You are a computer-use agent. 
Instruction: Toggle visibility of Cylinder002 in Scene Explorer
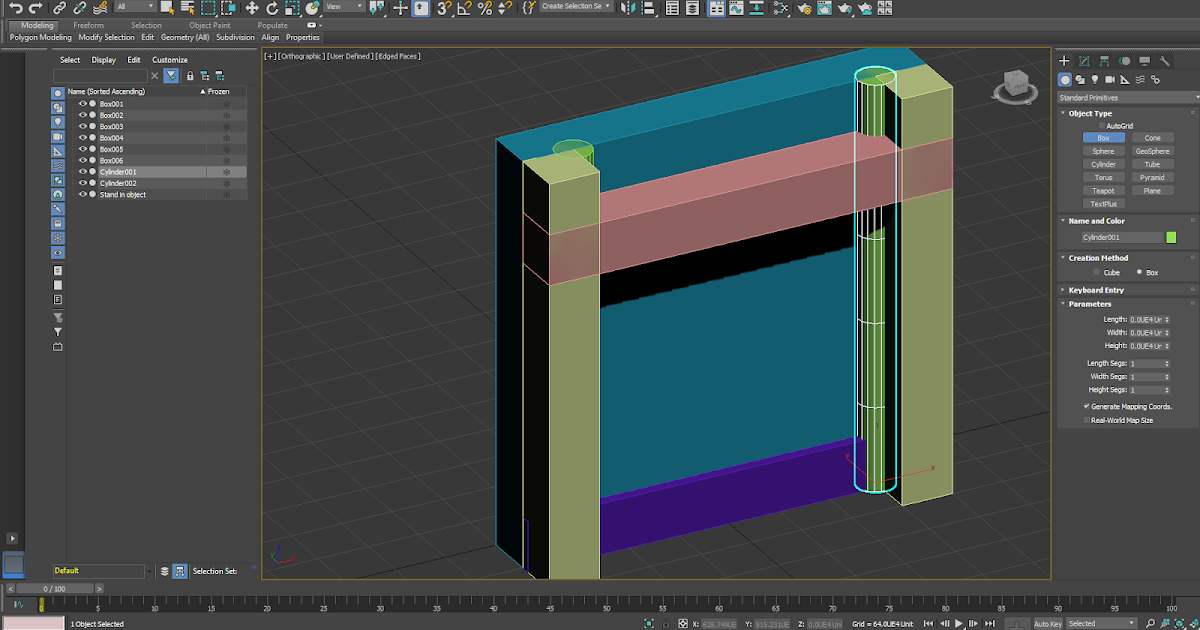click(x=83, y=183)
